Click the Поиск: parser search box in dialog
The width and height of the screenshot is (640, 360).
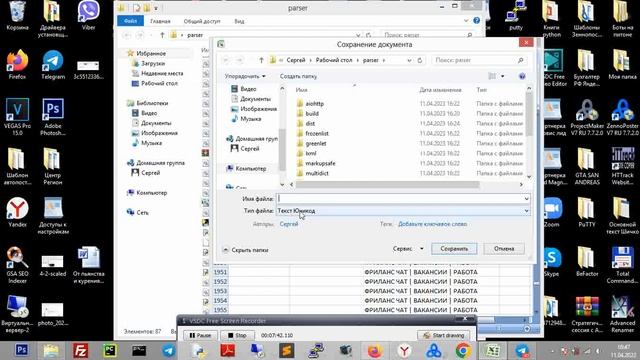point(479,60)
